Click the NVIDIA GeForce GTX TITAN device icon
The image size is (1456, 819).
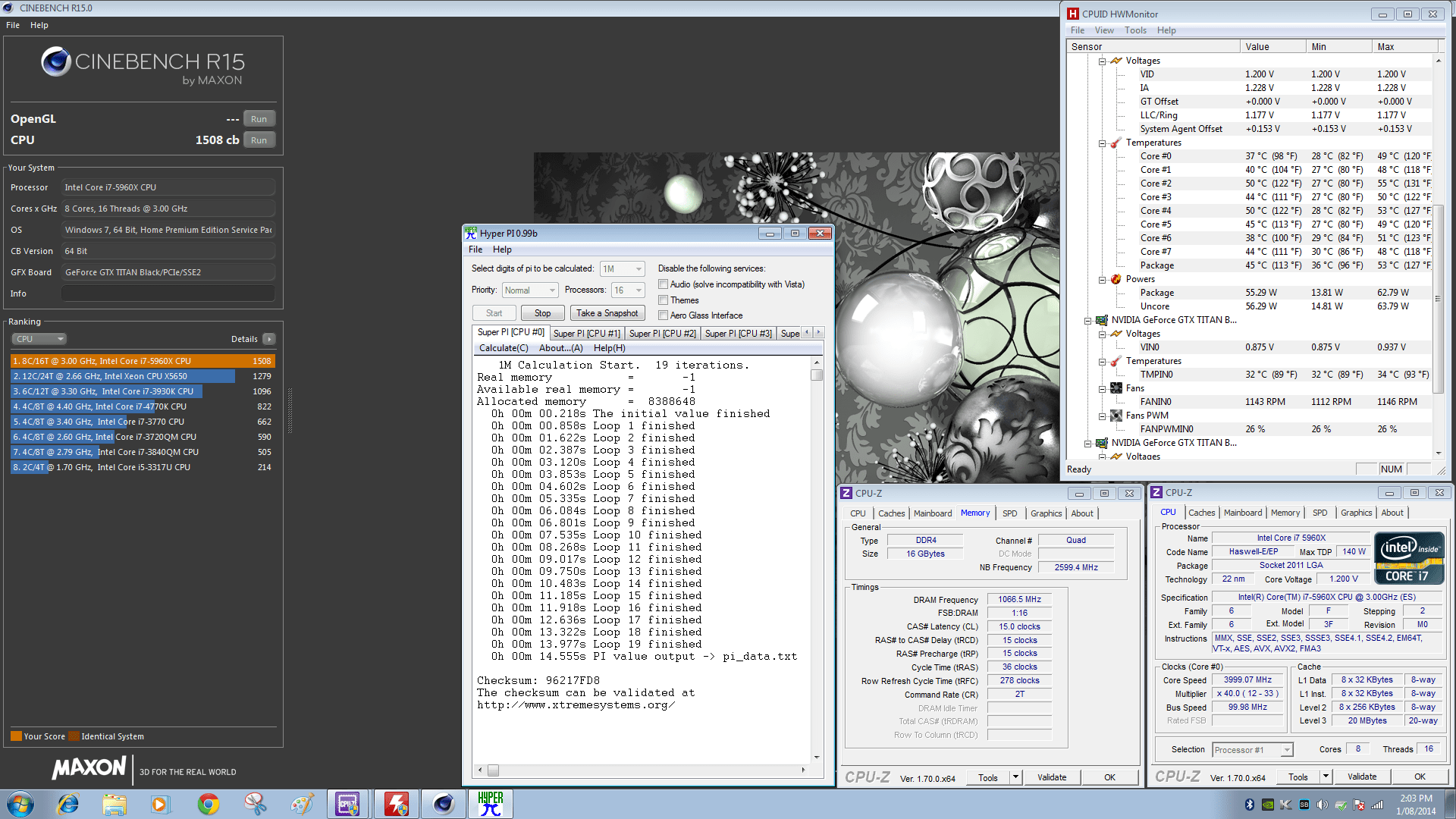pos(1101,320)
